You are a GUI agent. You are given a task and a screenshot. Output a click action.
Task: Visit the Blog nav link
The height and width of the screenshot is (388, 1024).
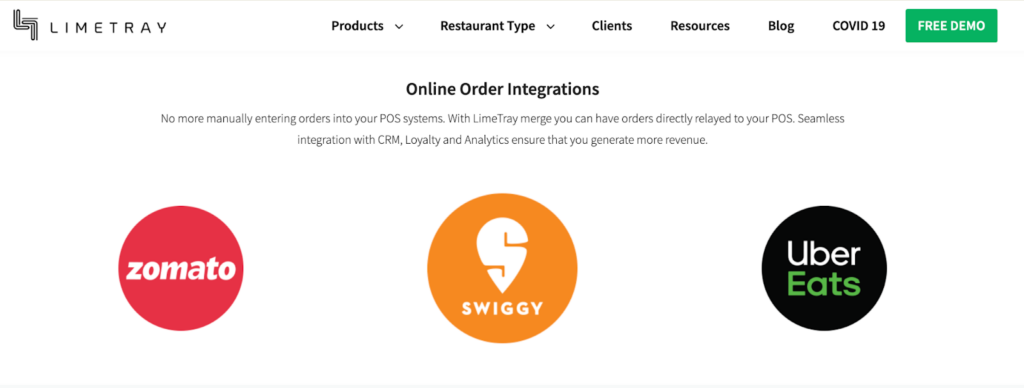click(781, 26)
